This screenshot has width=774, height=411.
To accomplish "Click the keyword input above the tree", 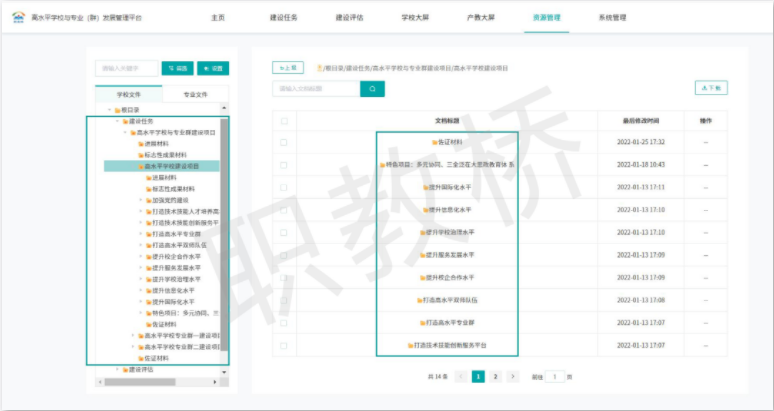I will coord(127,69).
